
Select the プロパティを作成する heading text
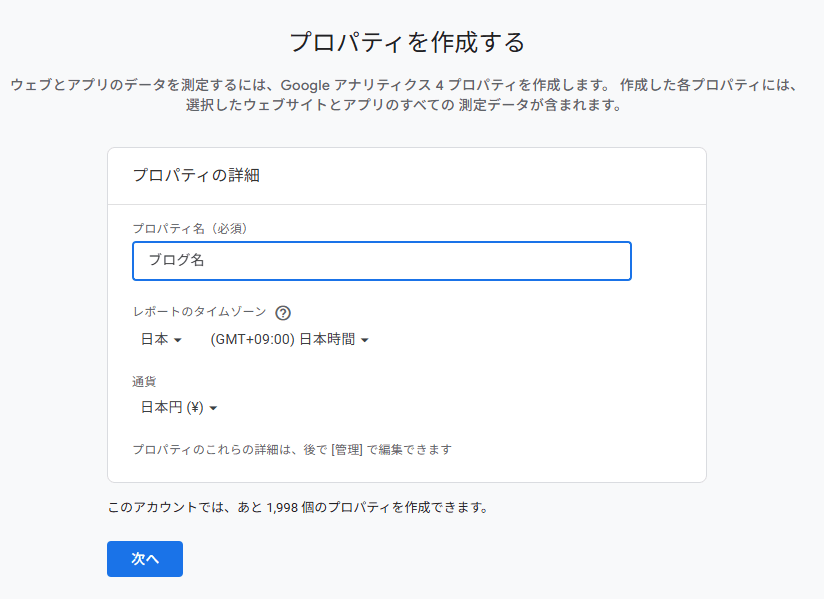pos(407,42)
